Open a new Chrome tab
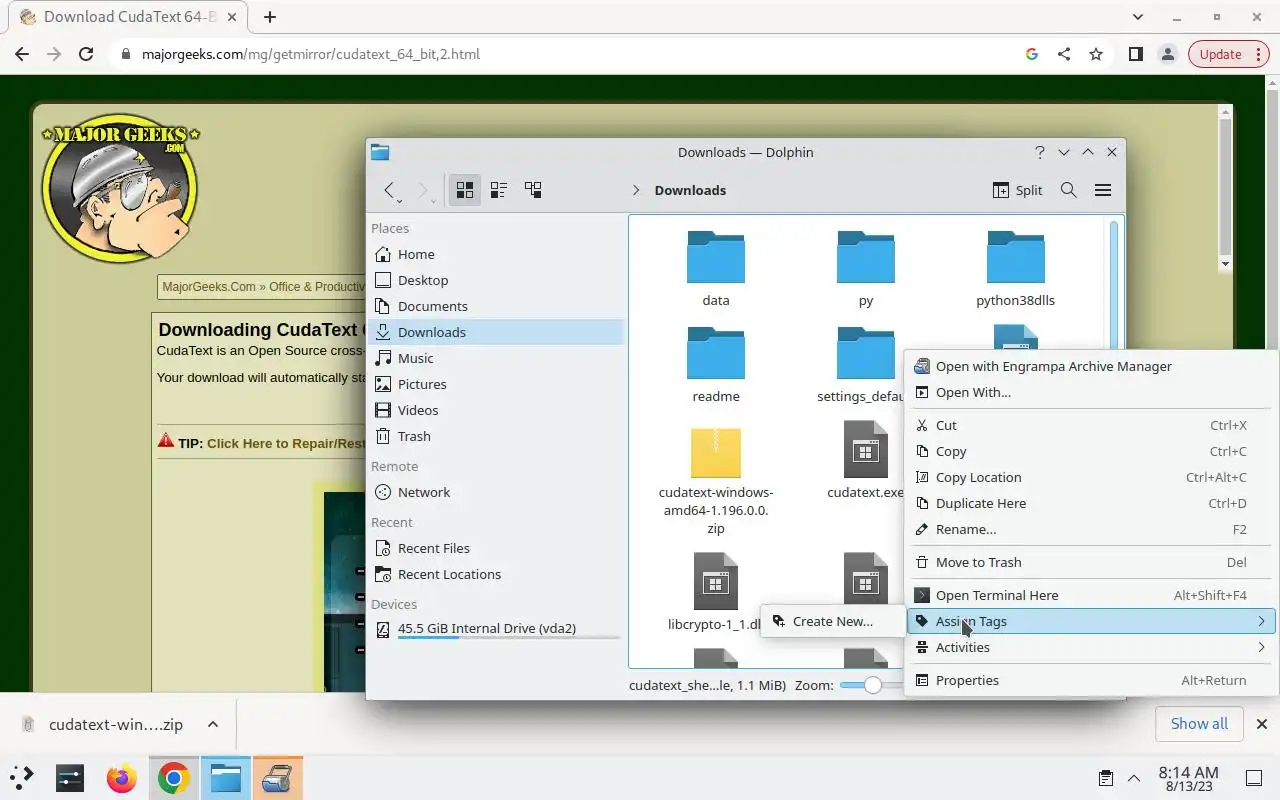 269,17
